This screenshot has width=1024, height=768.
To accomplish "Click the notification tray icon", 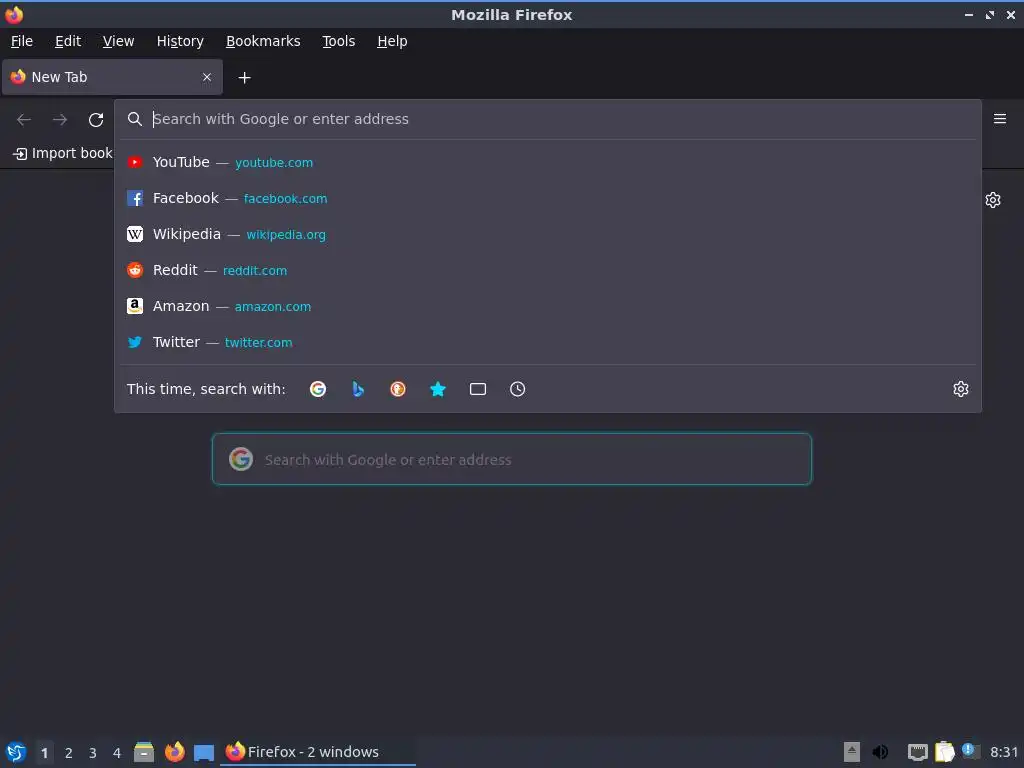I will coord(970,752).
